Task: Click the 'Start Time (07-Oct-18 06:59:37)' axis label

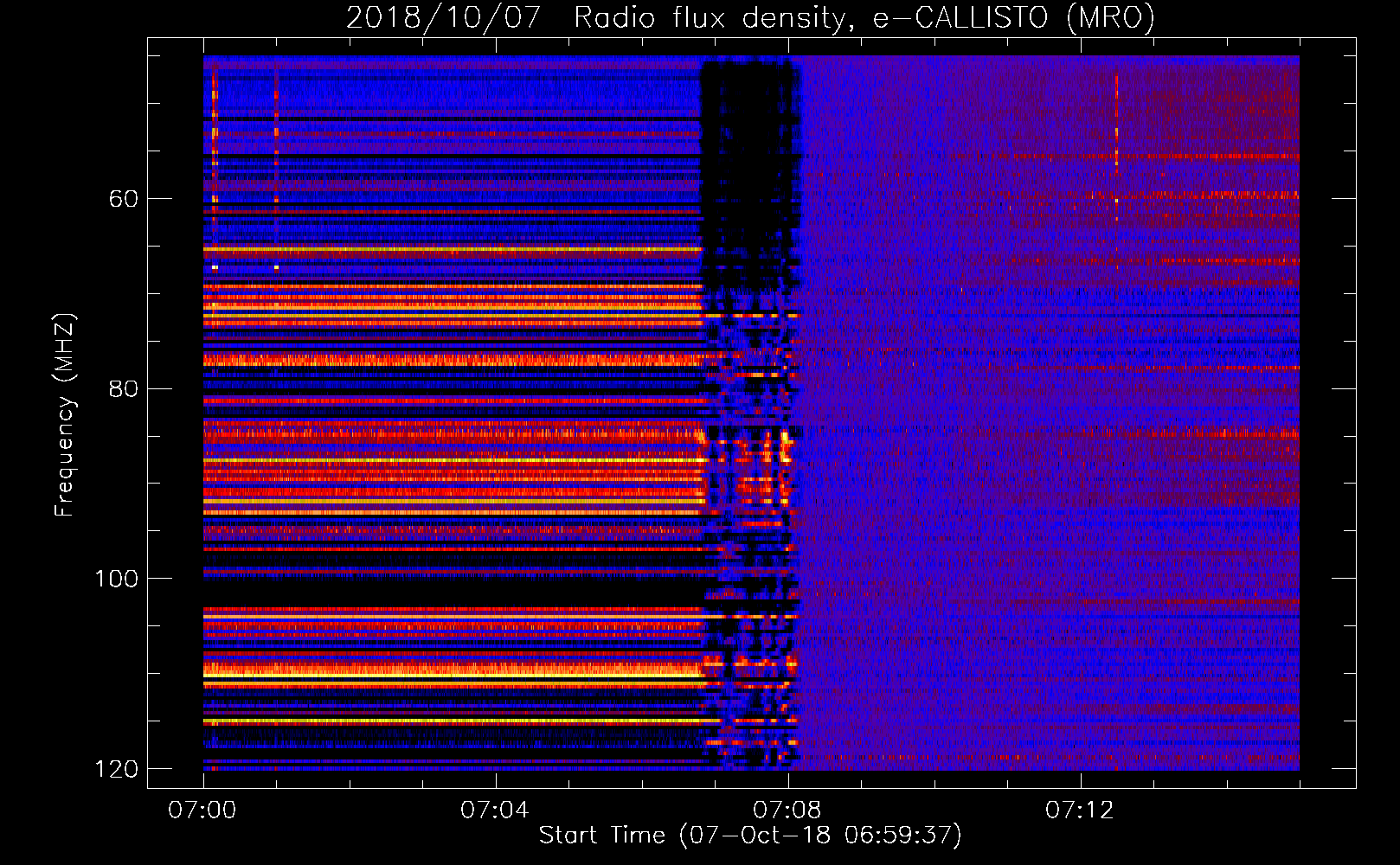Action: coord(750,836)
